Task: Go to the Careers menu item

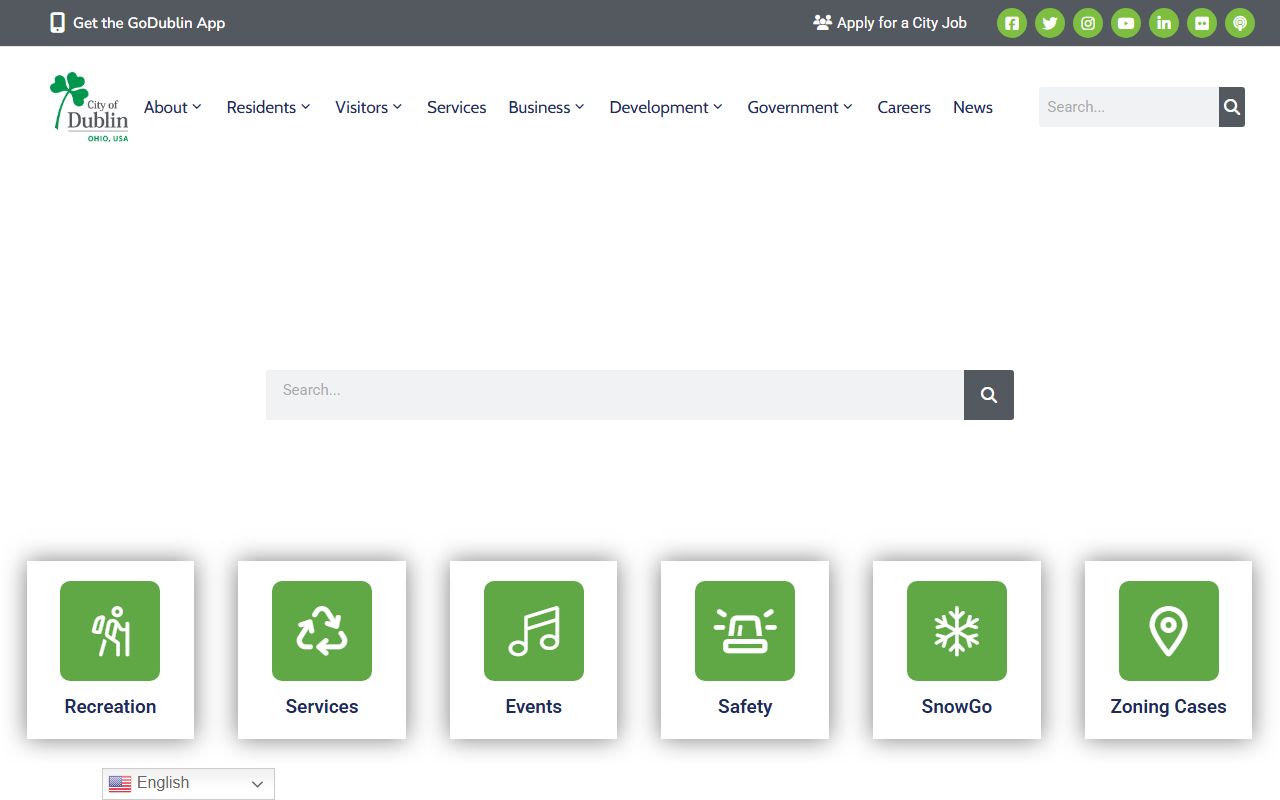Action: pos(904,107)
